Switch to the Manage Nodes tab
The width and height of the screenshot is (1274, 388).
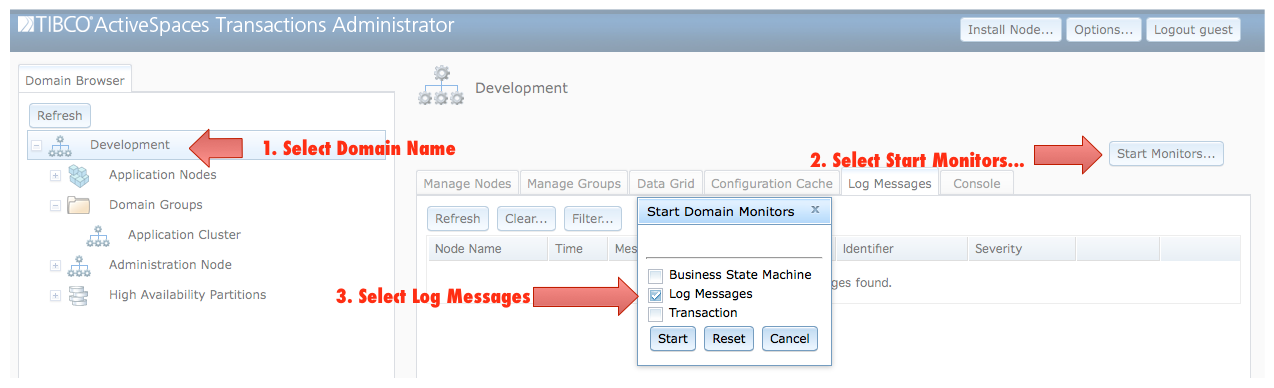tap(467, 183)
